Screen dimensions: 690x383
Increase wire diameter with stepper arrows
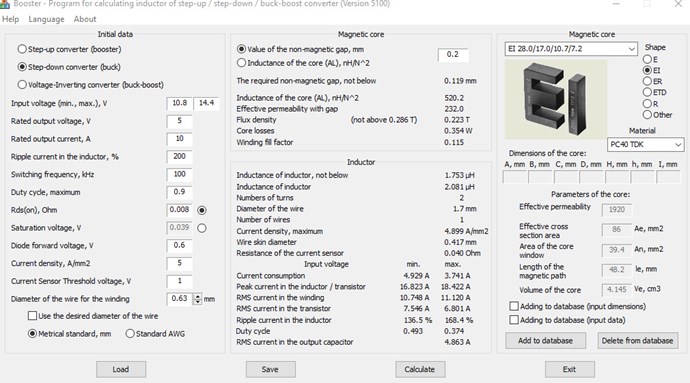[198, 296]
